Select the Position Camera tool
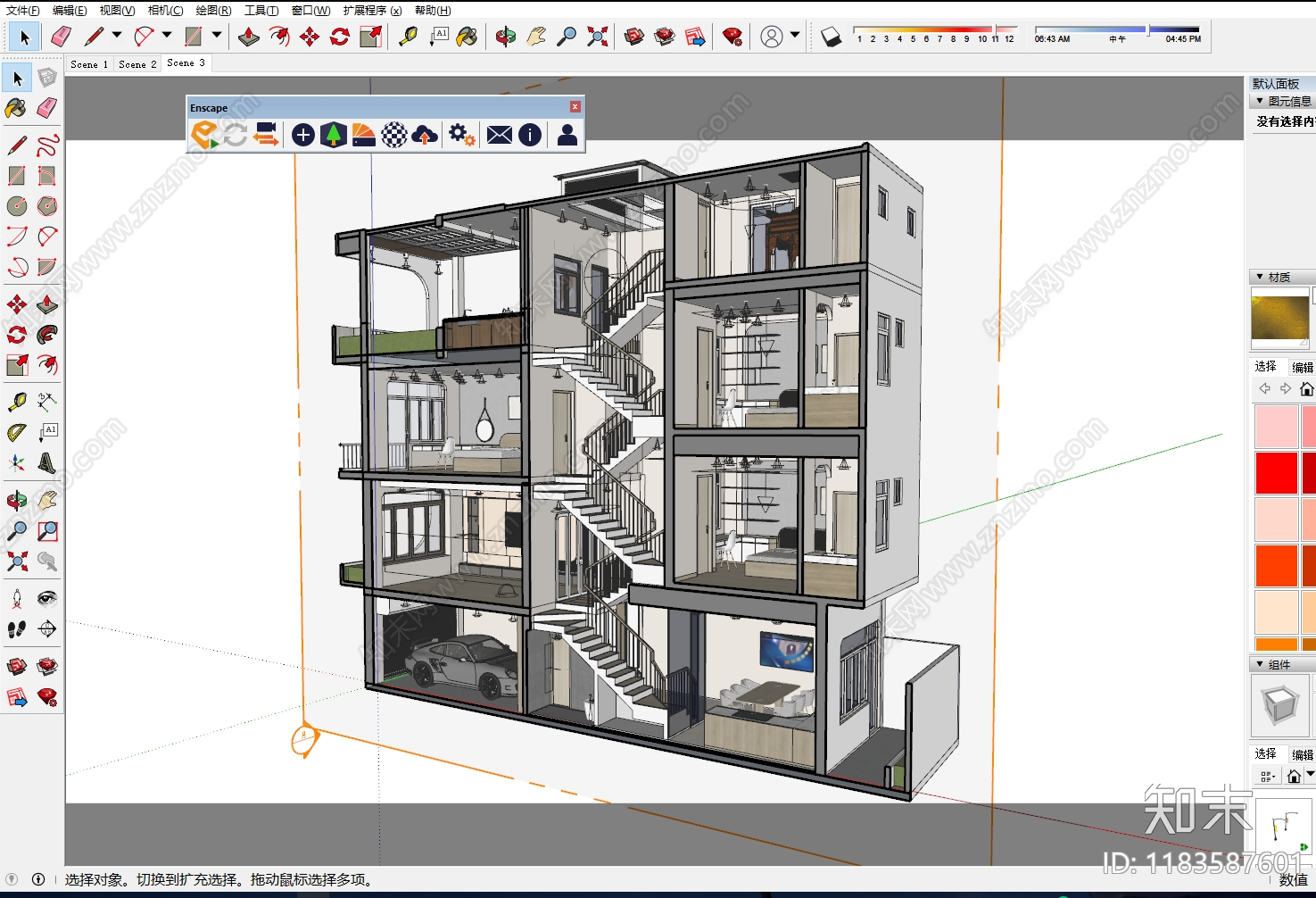 (17, 599)
